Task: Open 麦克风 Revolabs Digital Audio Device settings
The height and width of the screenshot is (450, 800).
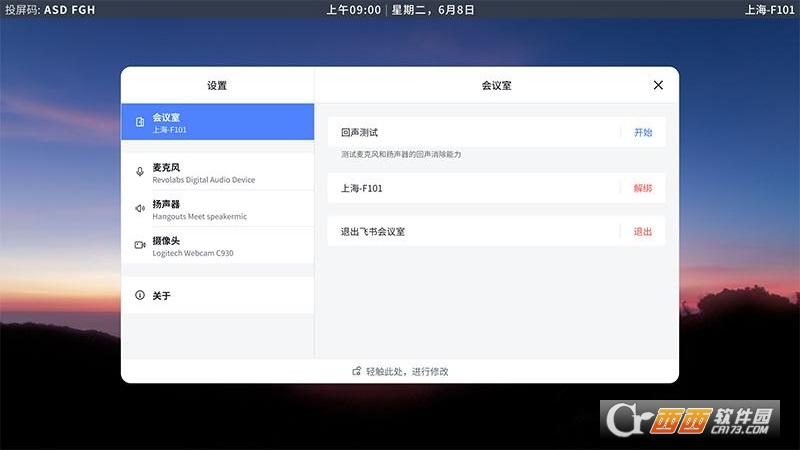Action: pyautogui.click(x=218, y=173)
